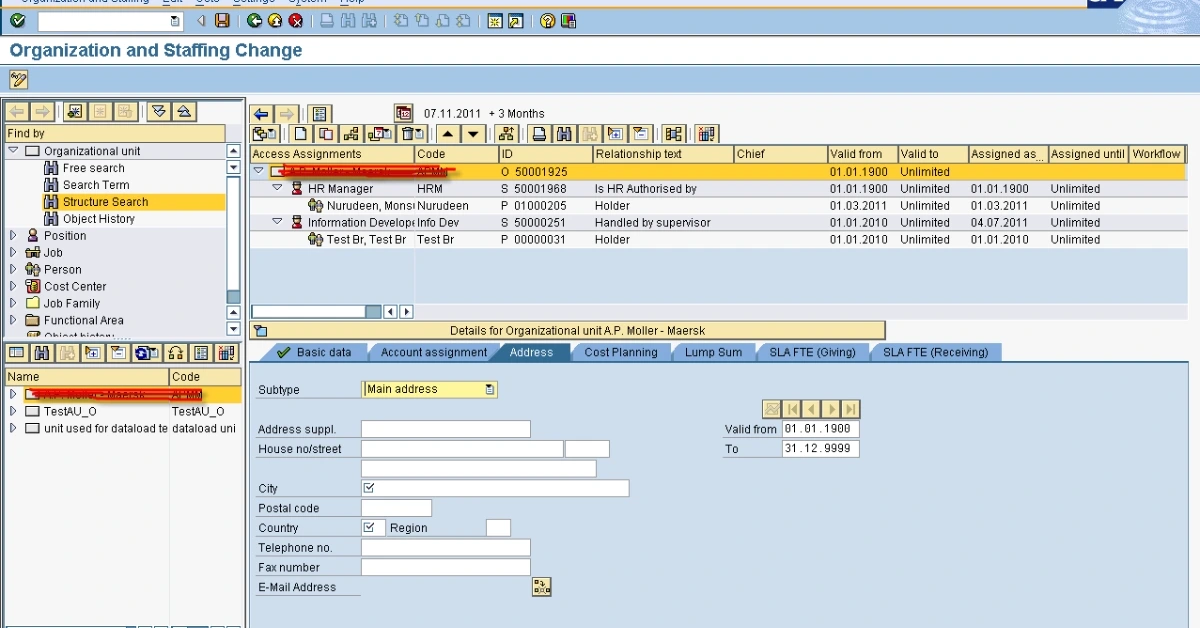Select the Address tab
Viewport: 1200px width, 628px height.
point(531,352)
